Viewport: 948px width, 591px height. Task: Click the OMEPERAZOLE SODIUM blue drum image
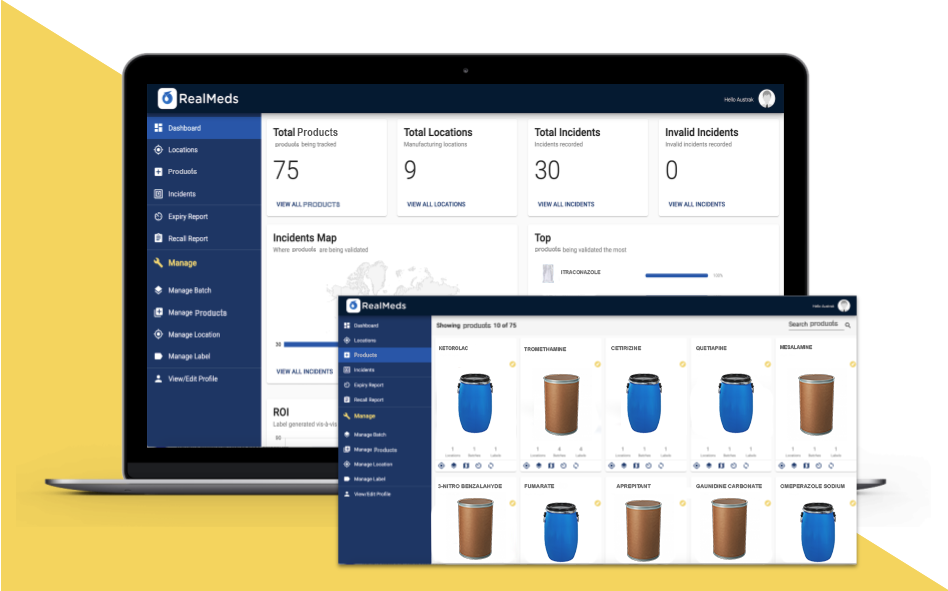(x=817, y=534)
